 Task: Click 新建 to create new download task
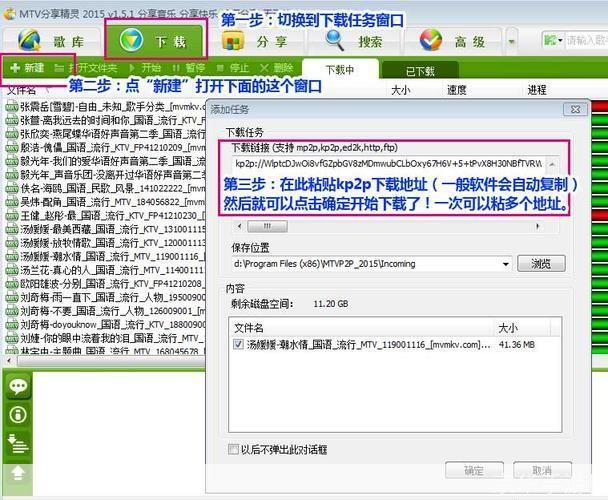(27, 68)
